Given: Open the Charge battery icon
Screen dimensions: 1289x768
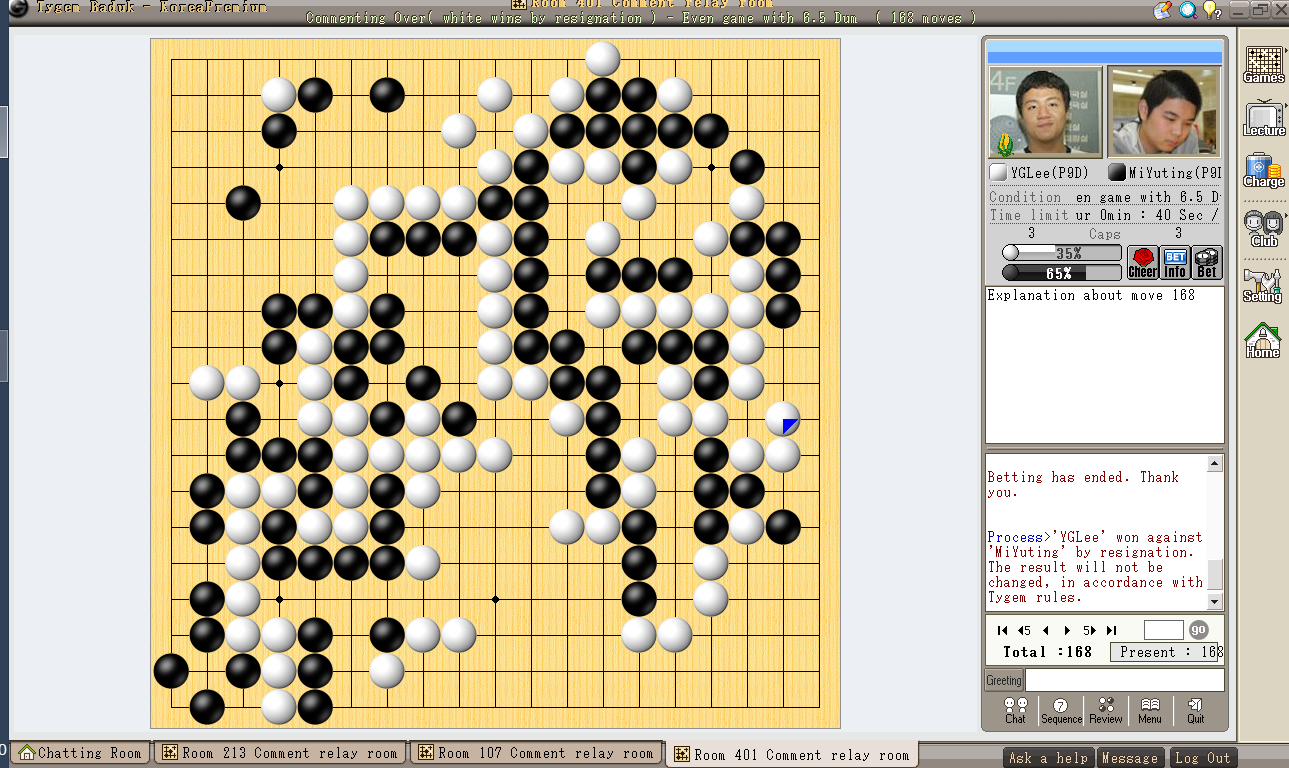Looking at the screenshot, I should click(1264, 171).
